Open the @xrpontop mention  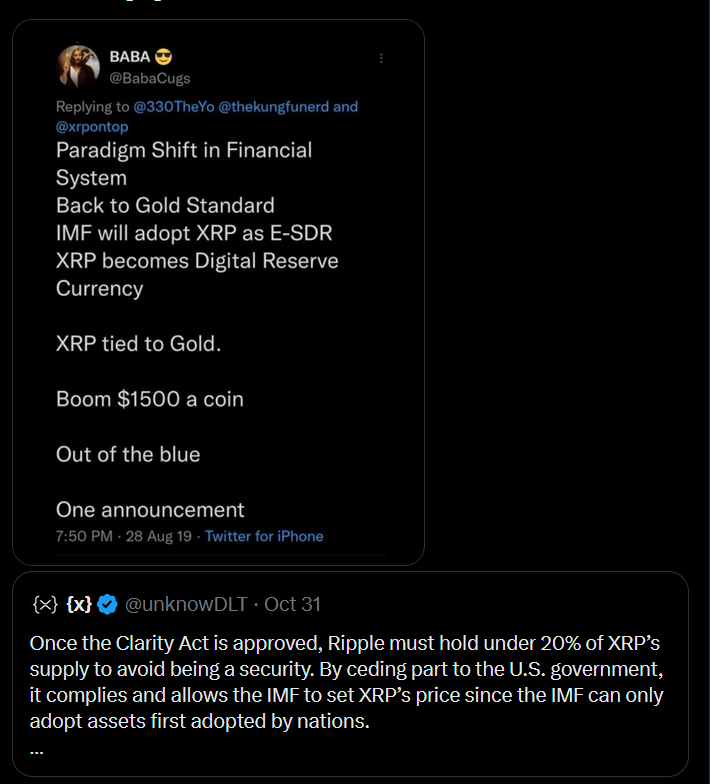coord(92,127)
